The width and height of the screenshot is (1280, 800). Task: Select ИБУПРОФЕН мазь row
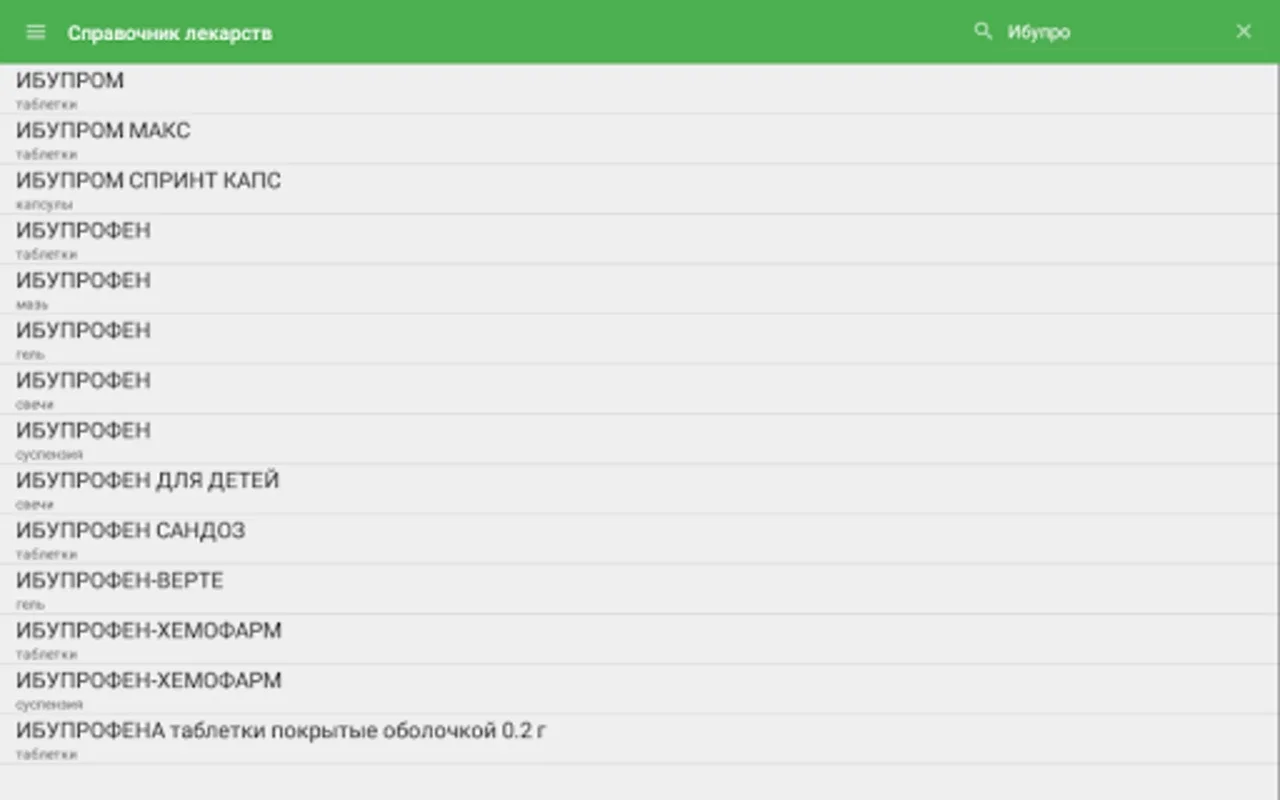pos(640,289)
